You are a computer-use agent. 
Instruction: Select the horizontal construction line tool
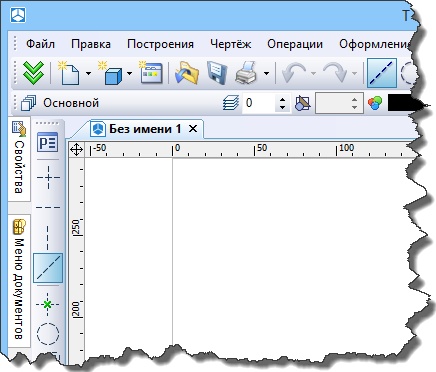pyautogui.click(x=48, y=207)
